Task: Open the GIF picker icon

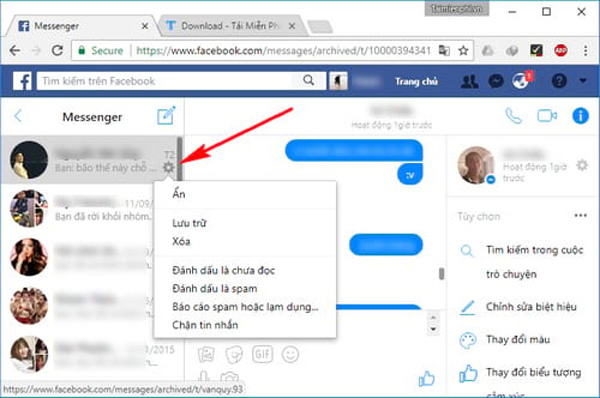Action: (x=262, y=354)
